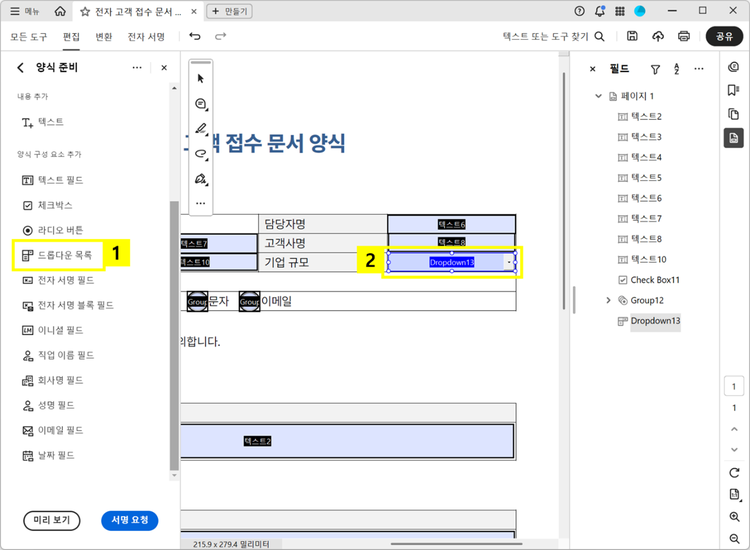Add a 회사명 필드
The width and height of the screenshot is (750, 550).
[x=53, y=380]
